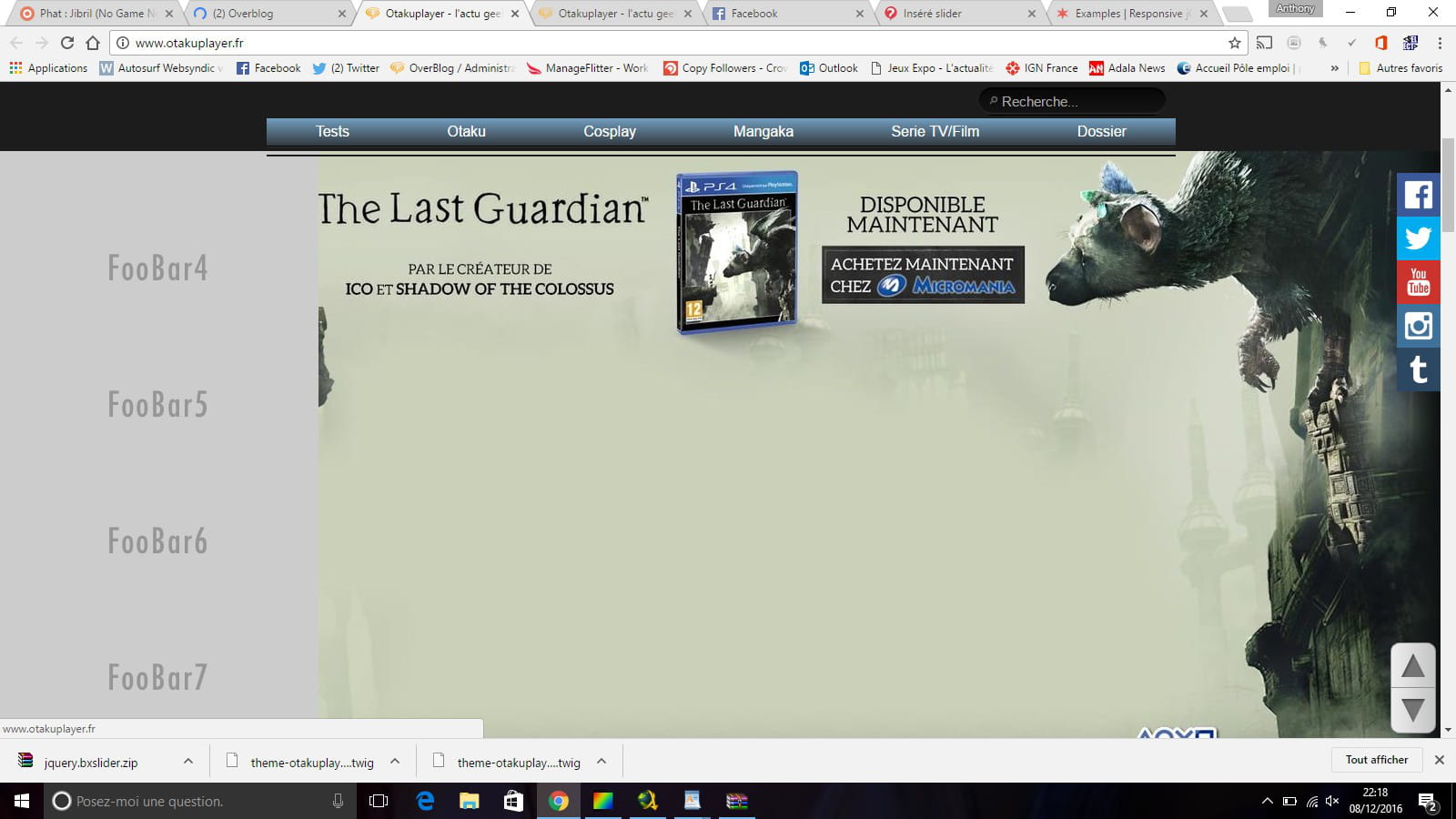Click the Cast icon in toolbar
This screenshot has width=1456, height=819.
pyautogui.click(x=1265, y=43)
